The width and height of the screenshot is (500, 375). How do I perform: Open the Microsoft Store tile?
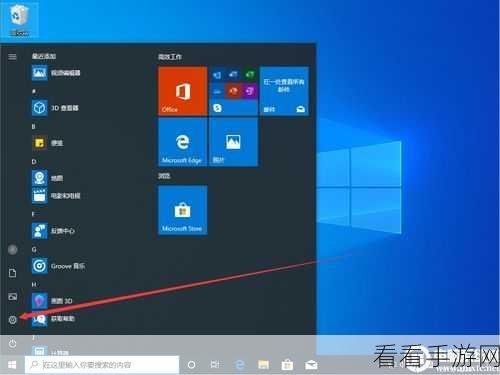[183, 210]
